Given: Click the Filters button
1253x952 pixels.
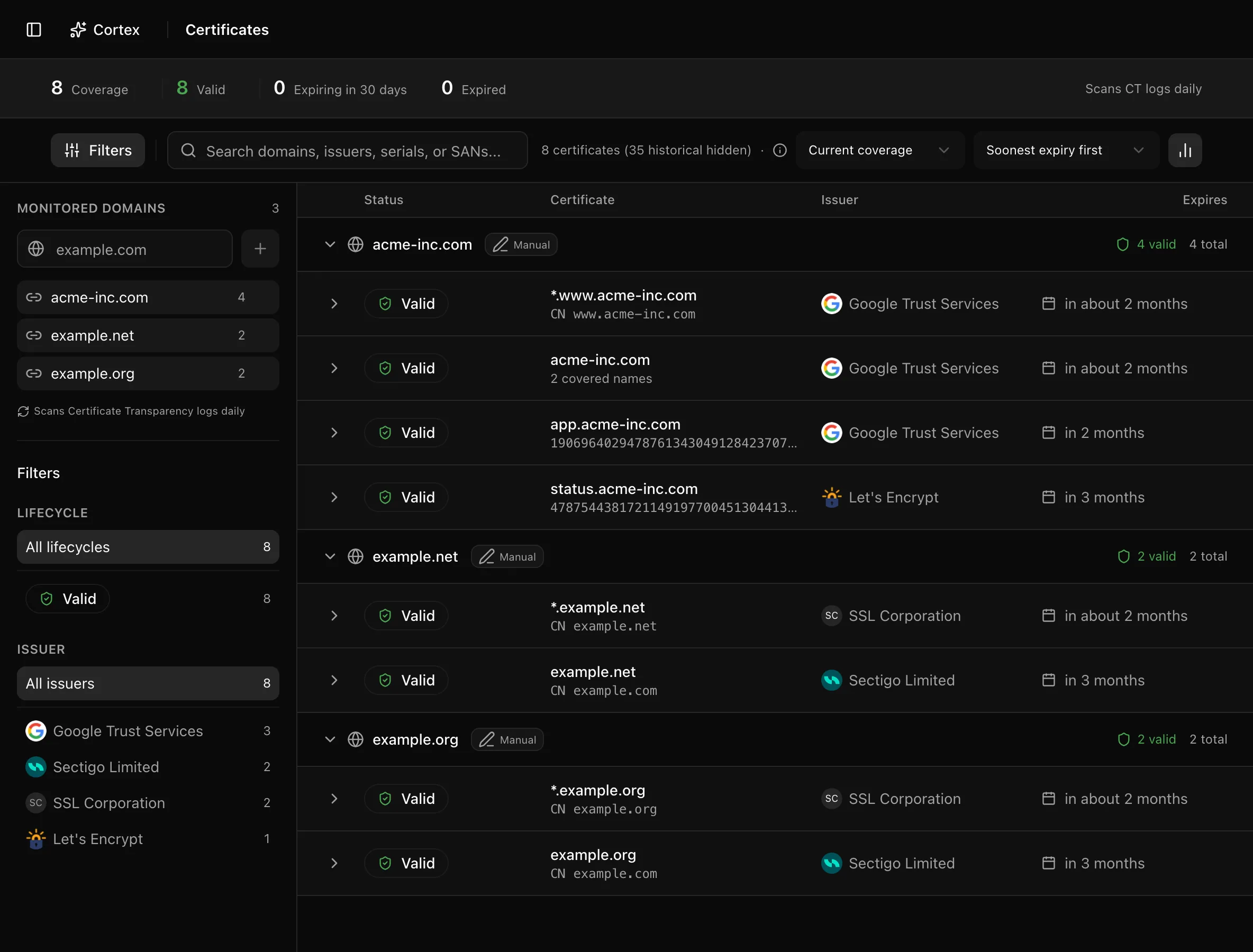Looking at the screenshot, I should [x=98, y=150].
